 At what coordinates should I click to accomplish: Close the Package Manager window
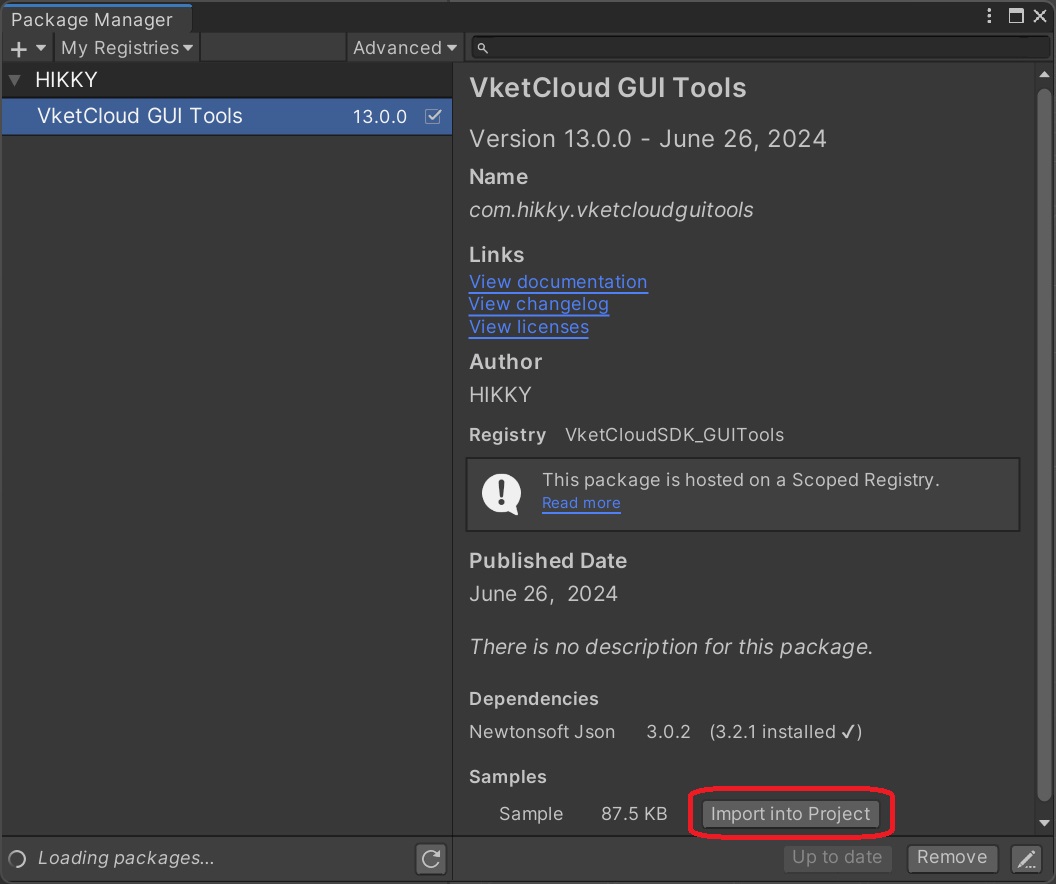pyautogui.click(x=1040, y=16)
